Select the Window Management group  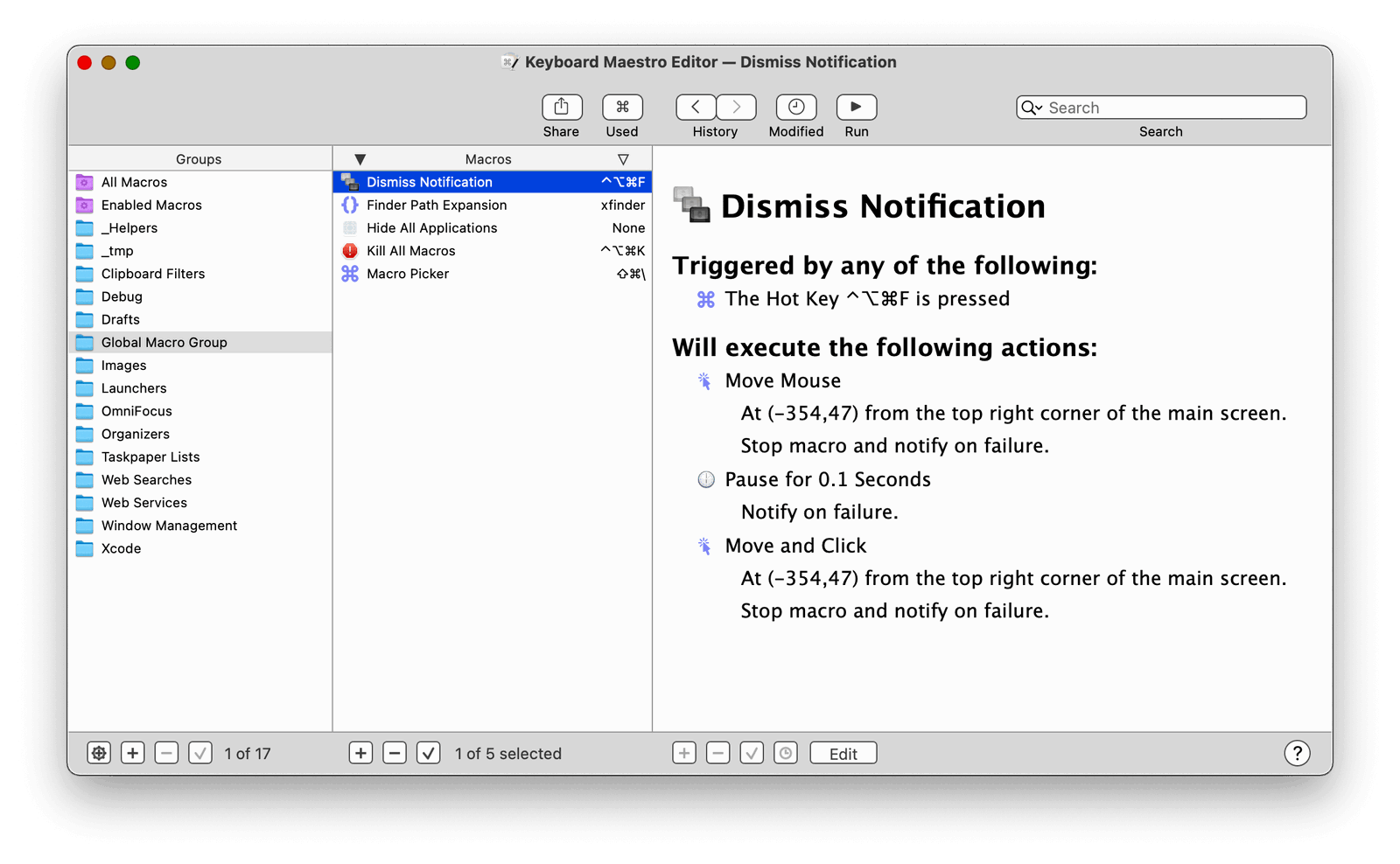[169, 526]
